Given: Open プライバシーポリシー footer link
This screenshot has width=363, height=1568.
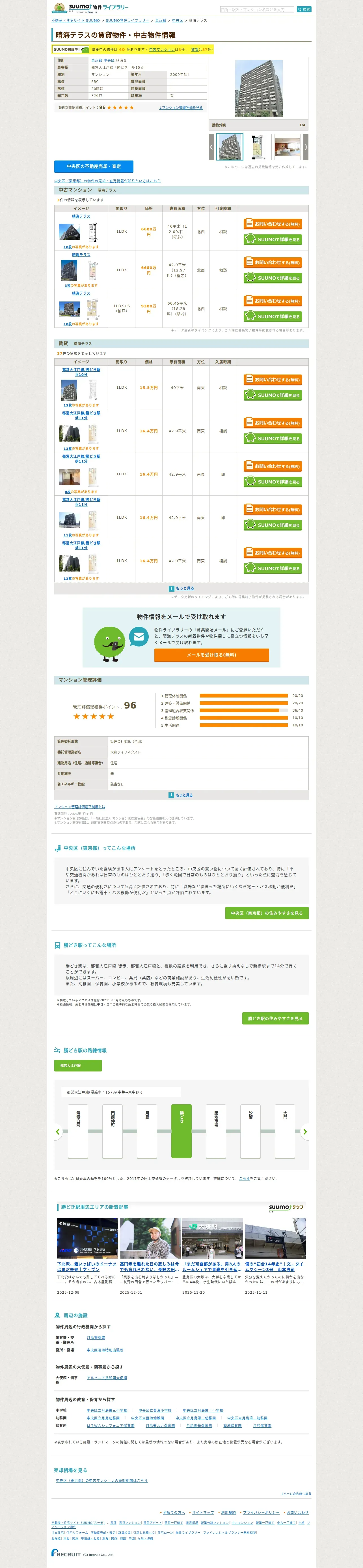Looking at the screenshot, I should pyautogui.click(x=262, y=1513).
